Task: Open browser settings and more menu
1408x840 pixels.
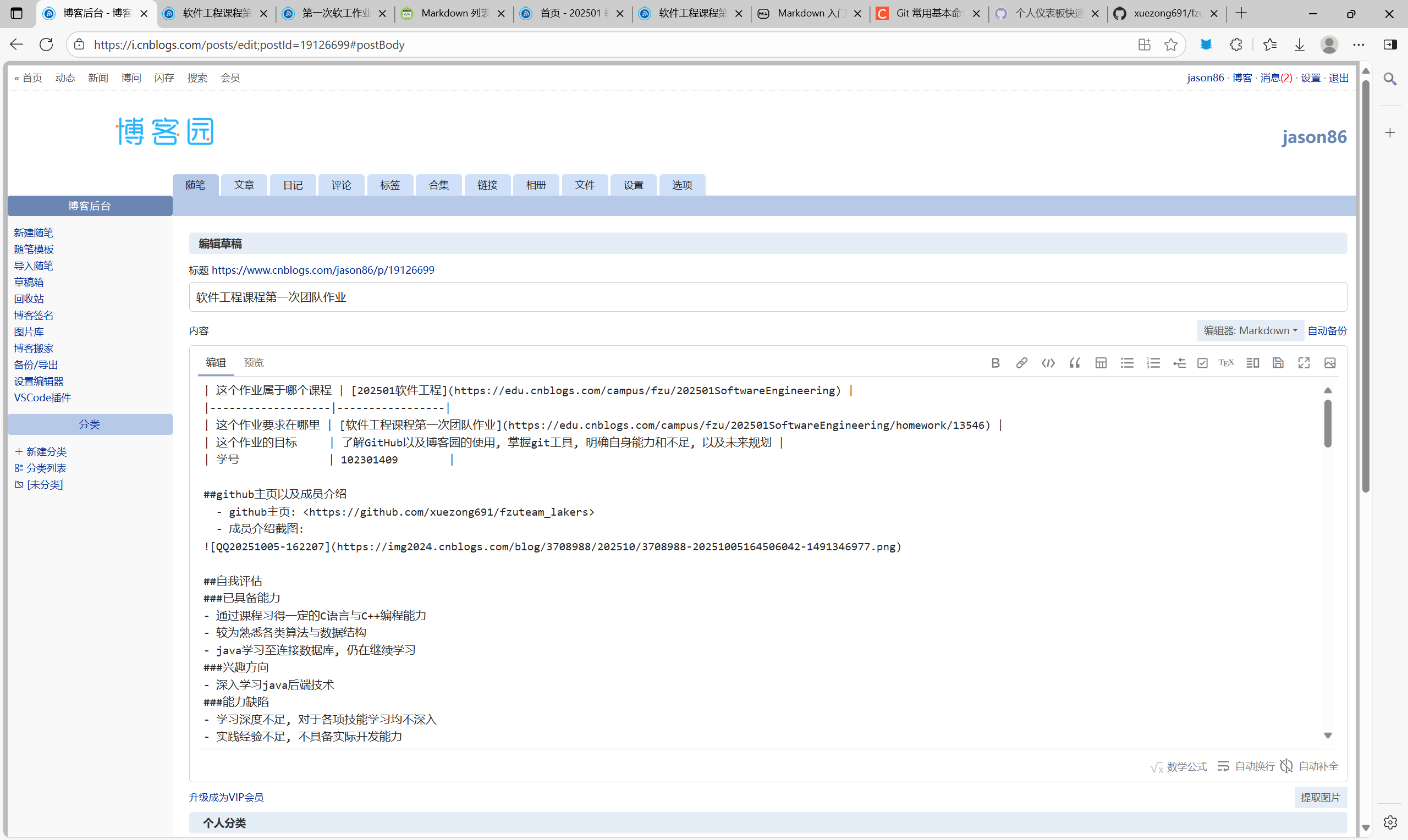Action: (x=1358, y=45)
